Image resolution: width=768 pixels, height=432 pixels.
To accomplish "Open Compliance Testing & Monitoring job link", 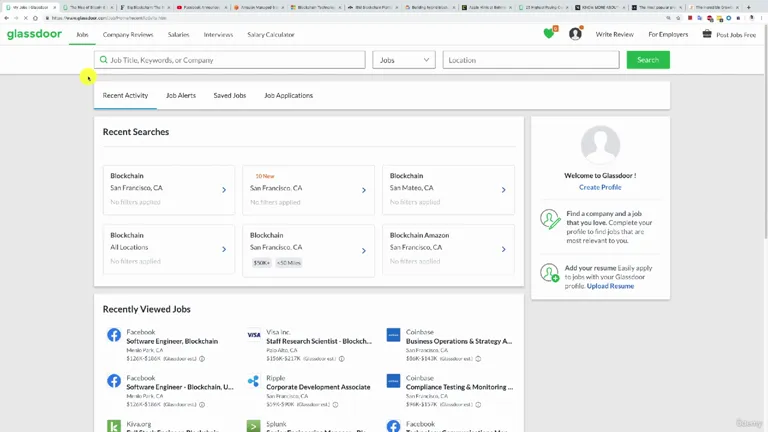I will click(459, 387).
